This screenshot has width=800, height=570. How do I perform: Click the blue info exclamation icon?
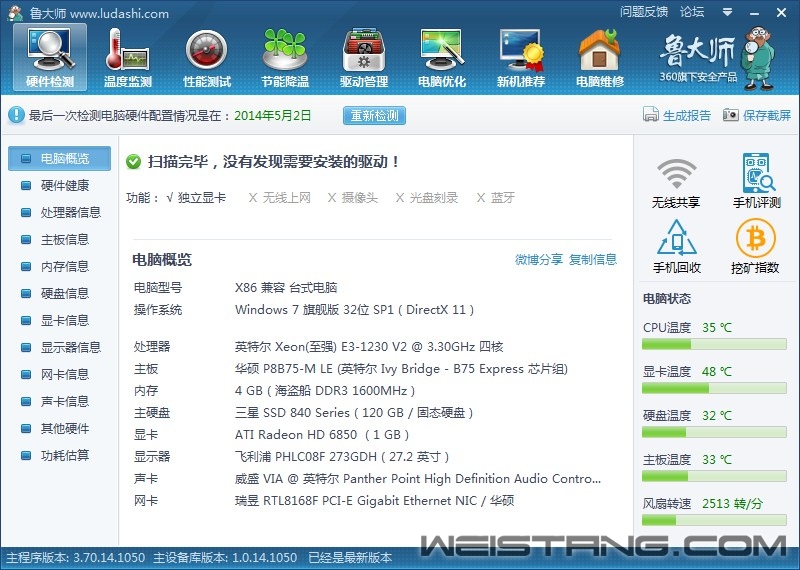(x=16, y=115)
